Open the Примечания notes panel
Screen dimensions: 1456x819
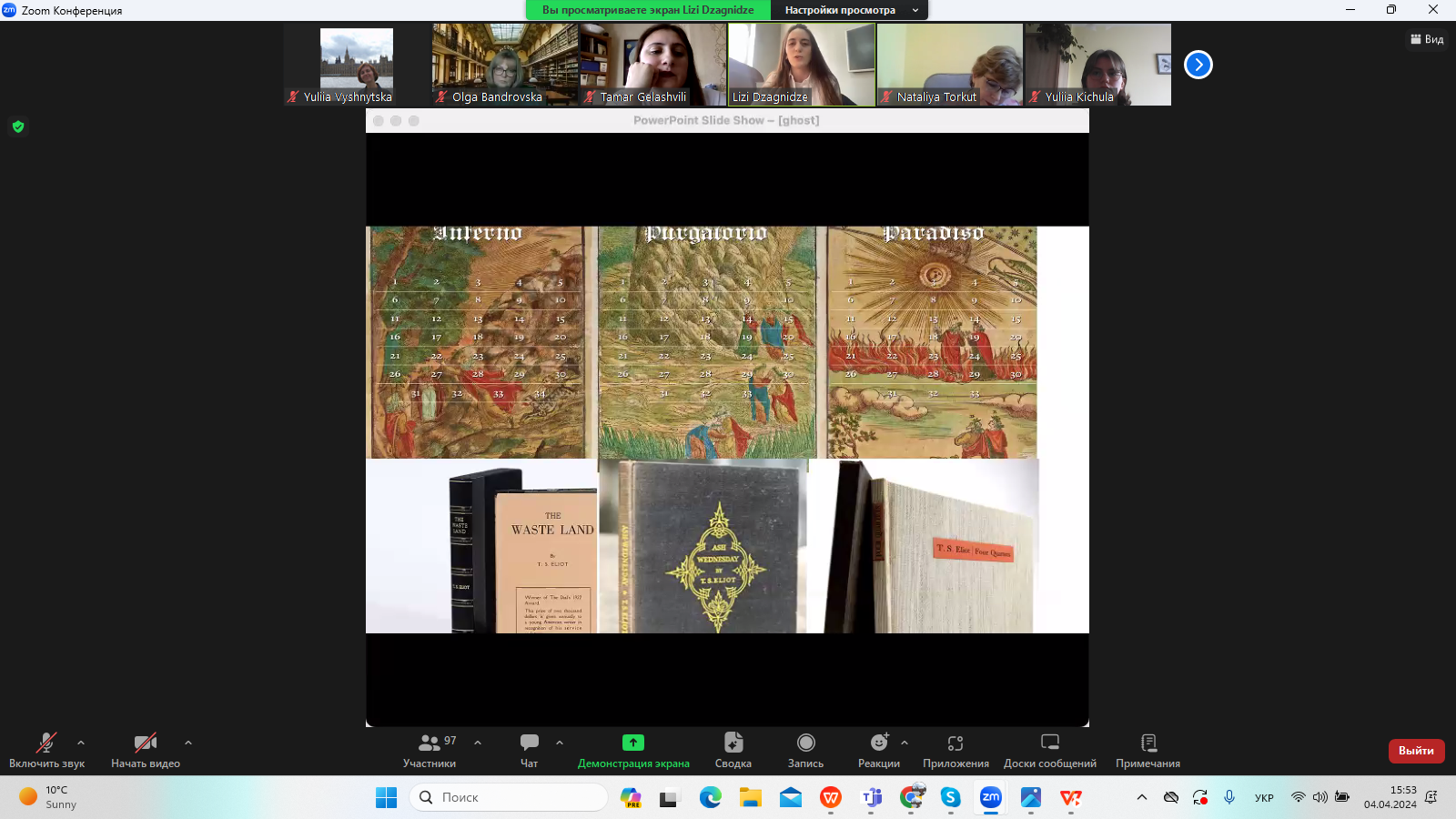coord(1148,750)
